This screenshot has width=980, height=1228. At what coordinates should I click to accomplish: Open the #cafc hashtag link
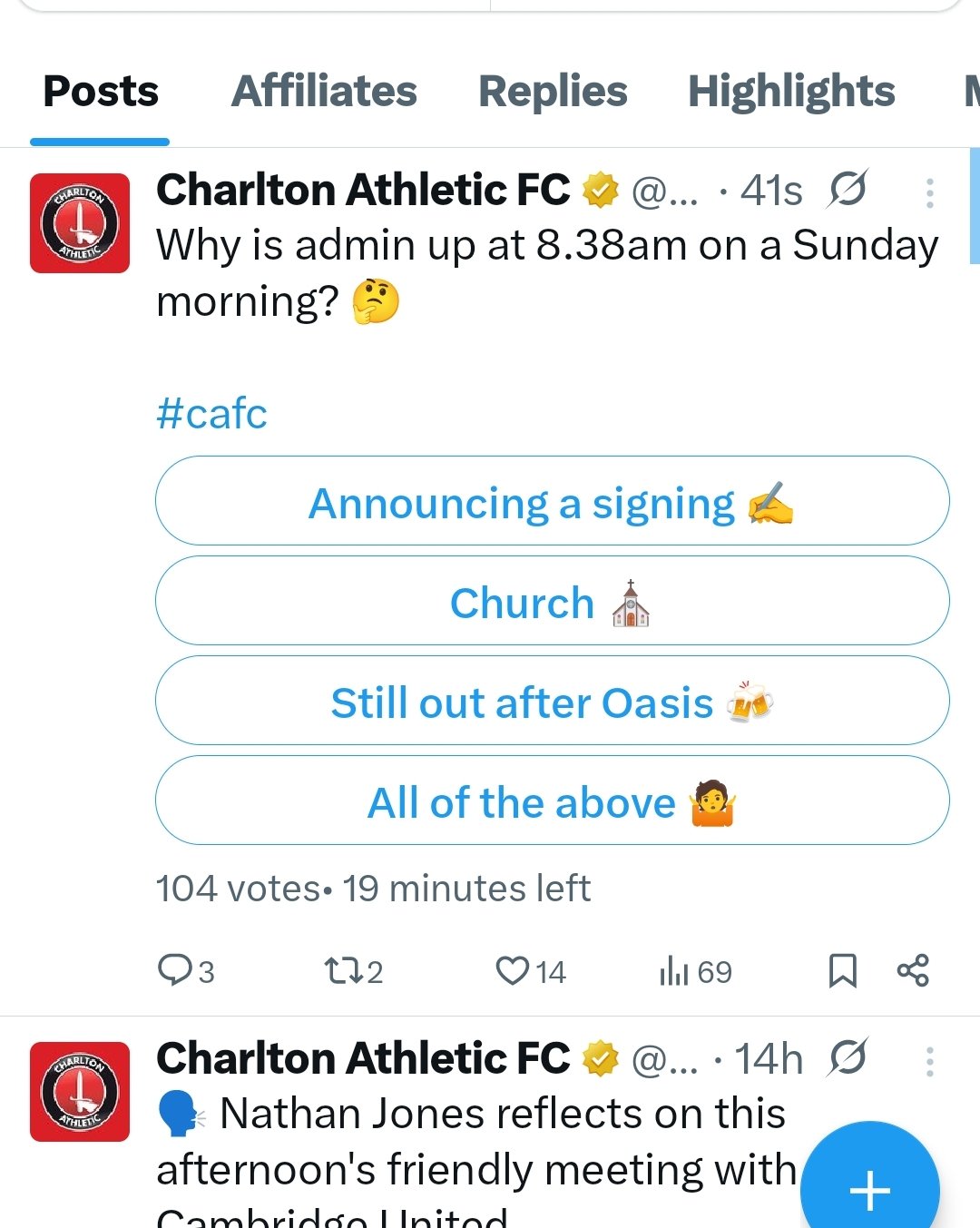(x=211, y=414)
